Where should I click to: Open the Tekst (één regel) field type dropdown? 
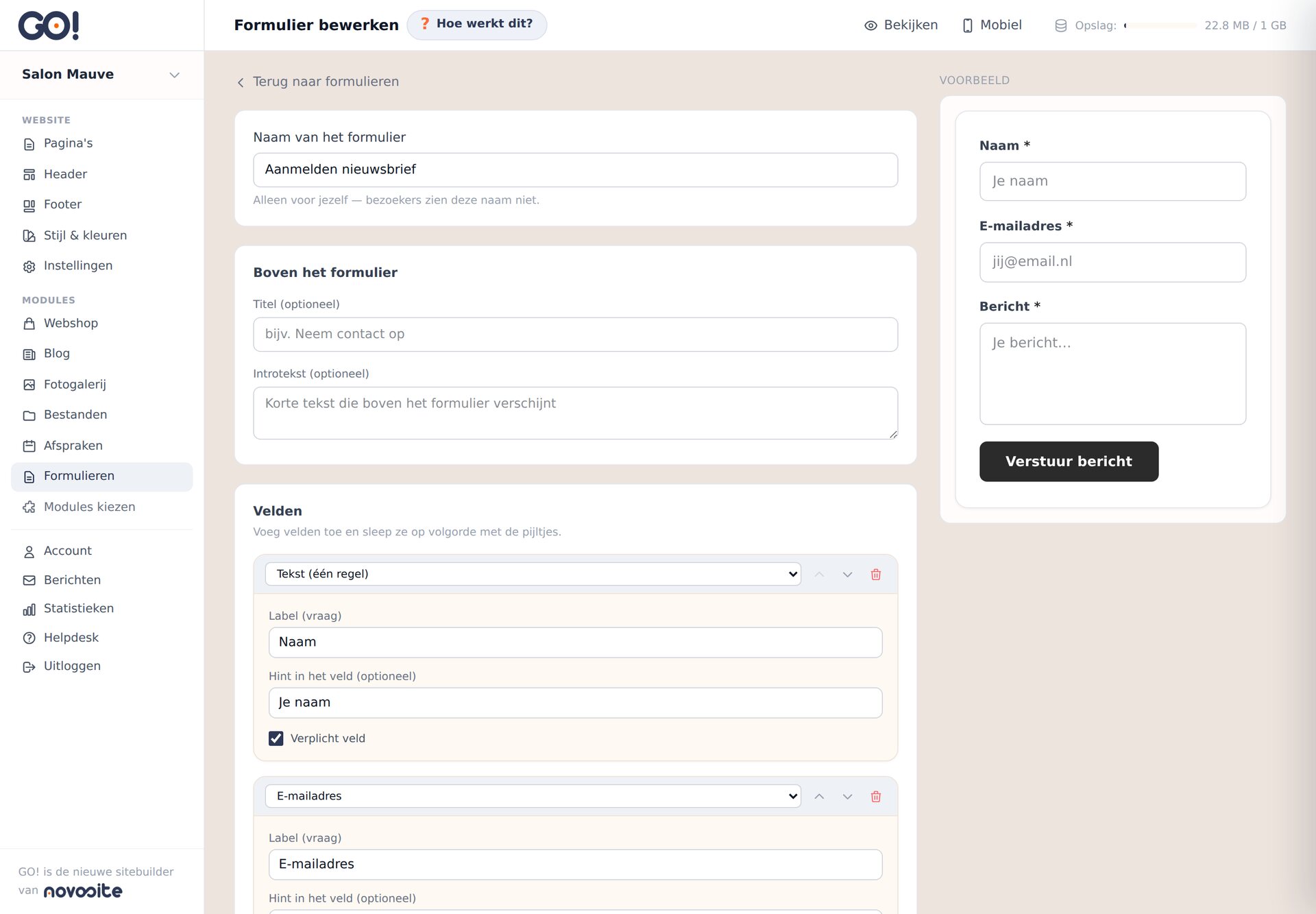pyautogui.click(x=533, y=574)
